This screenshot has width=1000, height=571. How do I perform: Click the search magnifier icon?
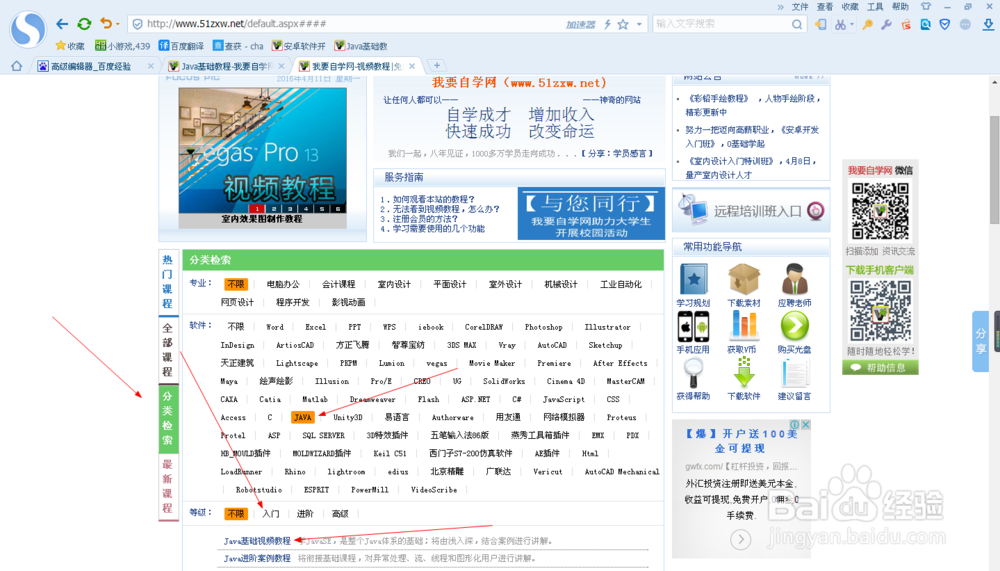(797, 24)
